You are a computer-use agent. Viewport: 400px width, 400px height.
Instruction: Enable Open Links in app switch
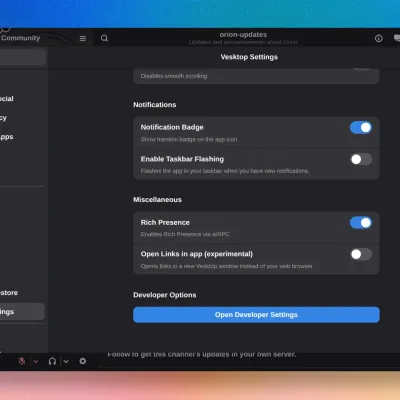click(361, 254)
